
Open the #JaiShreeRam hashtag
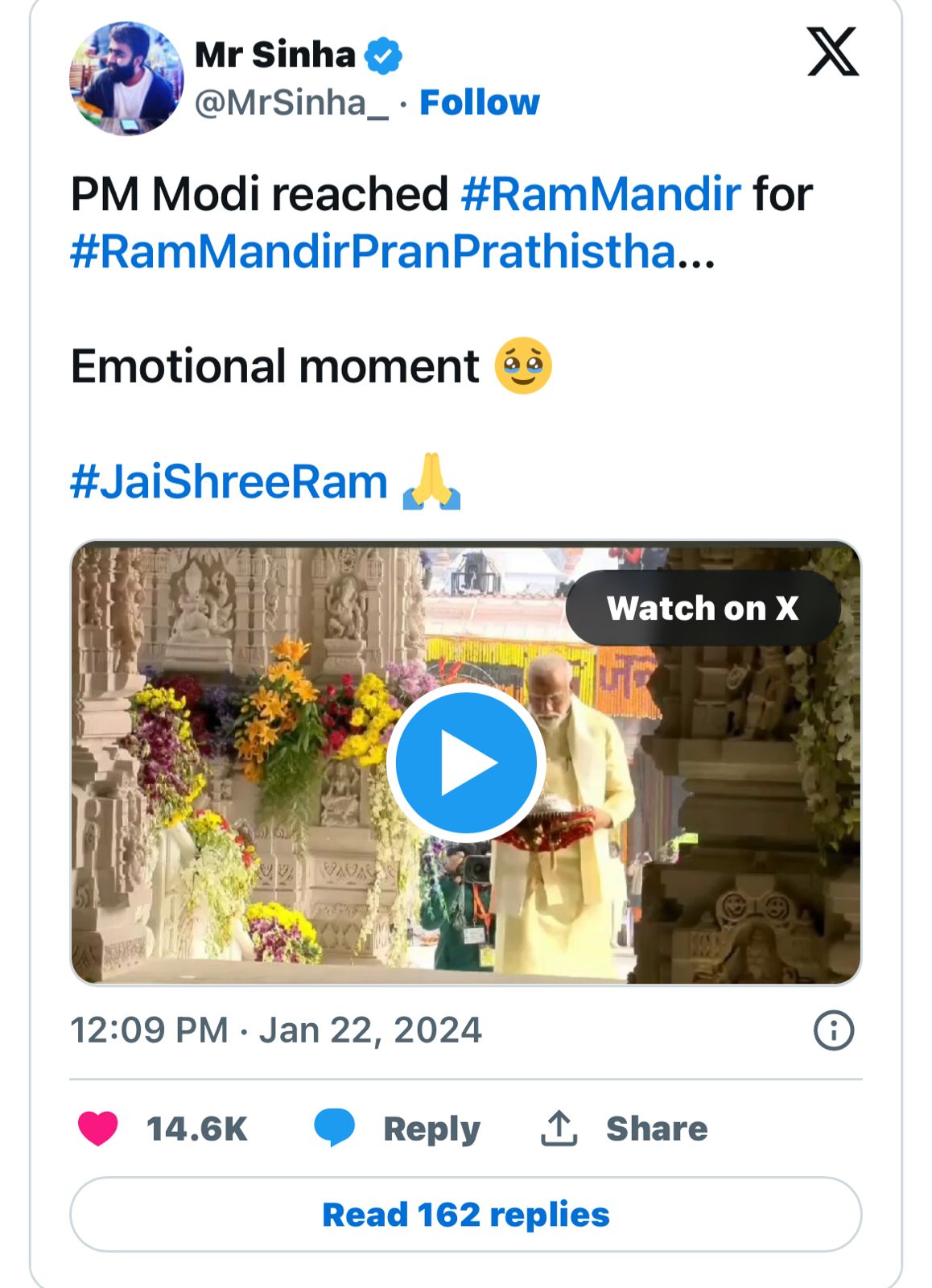pyautogui.click(x=229, y=482)
